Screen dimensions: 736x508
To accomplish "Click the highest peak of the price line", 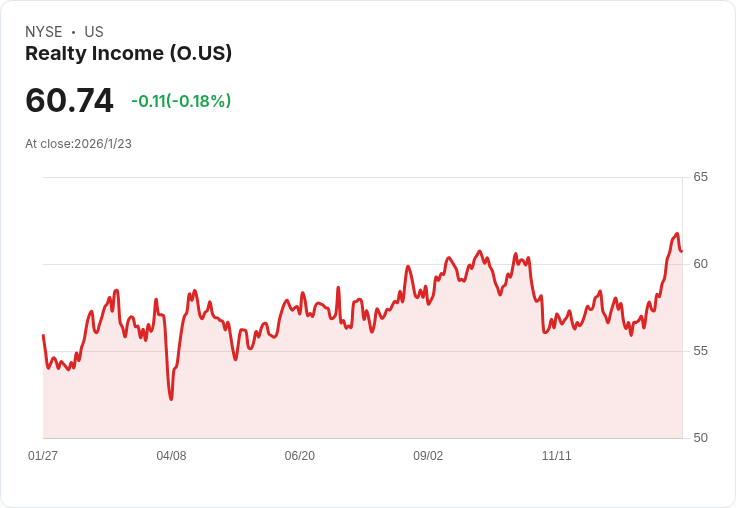I will point(677,234).
